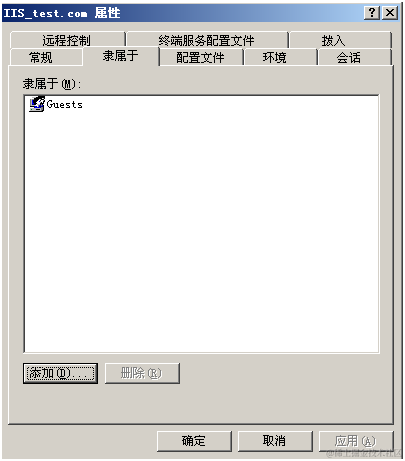Confirm with the 确定 button
Screen dimensions: 405x461
[194, 441]
